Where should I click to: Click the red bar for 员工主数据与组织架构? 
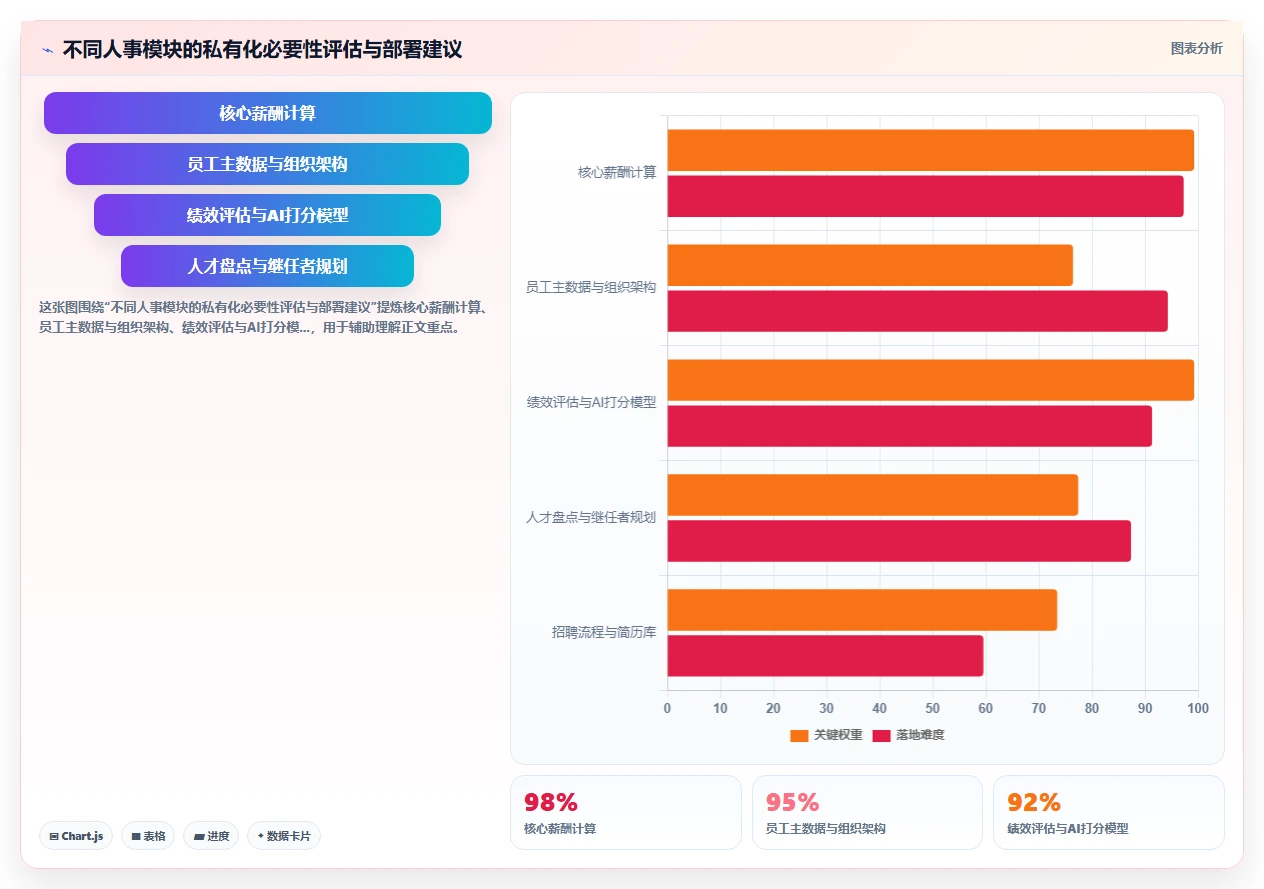(x=918, y=311)
